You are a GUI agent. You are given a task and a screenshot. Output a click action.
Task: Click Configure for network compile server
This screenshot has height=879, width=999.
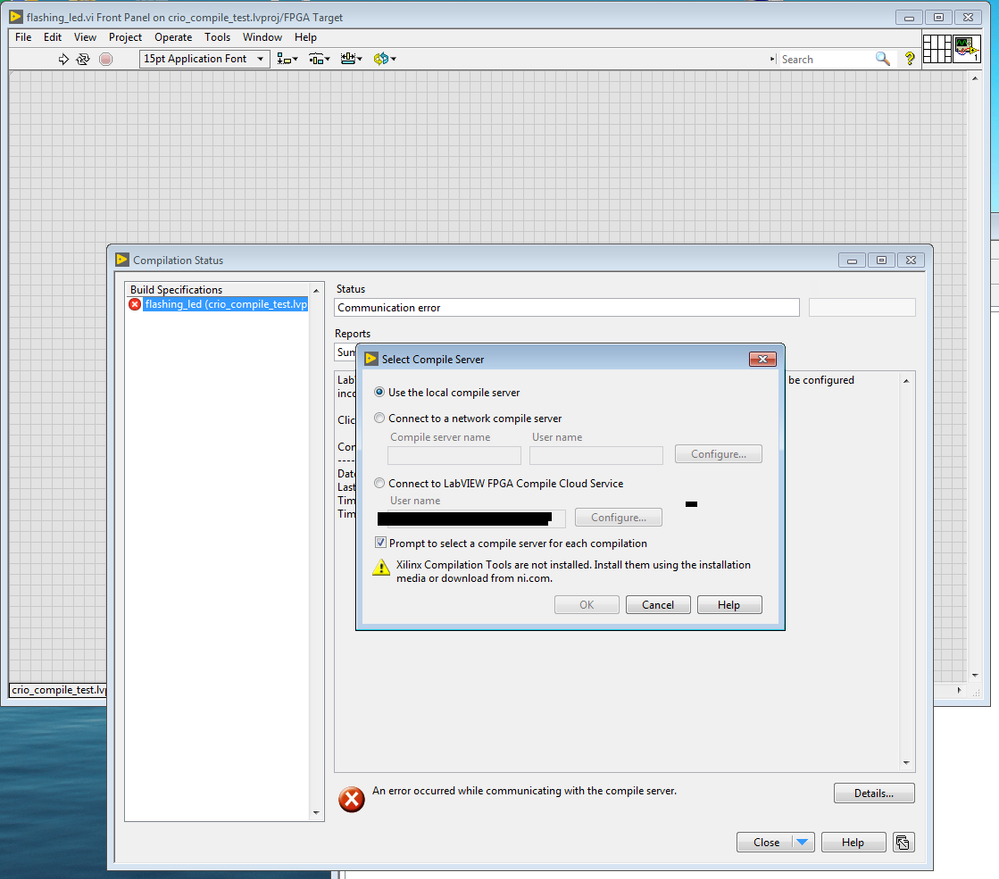718,454
